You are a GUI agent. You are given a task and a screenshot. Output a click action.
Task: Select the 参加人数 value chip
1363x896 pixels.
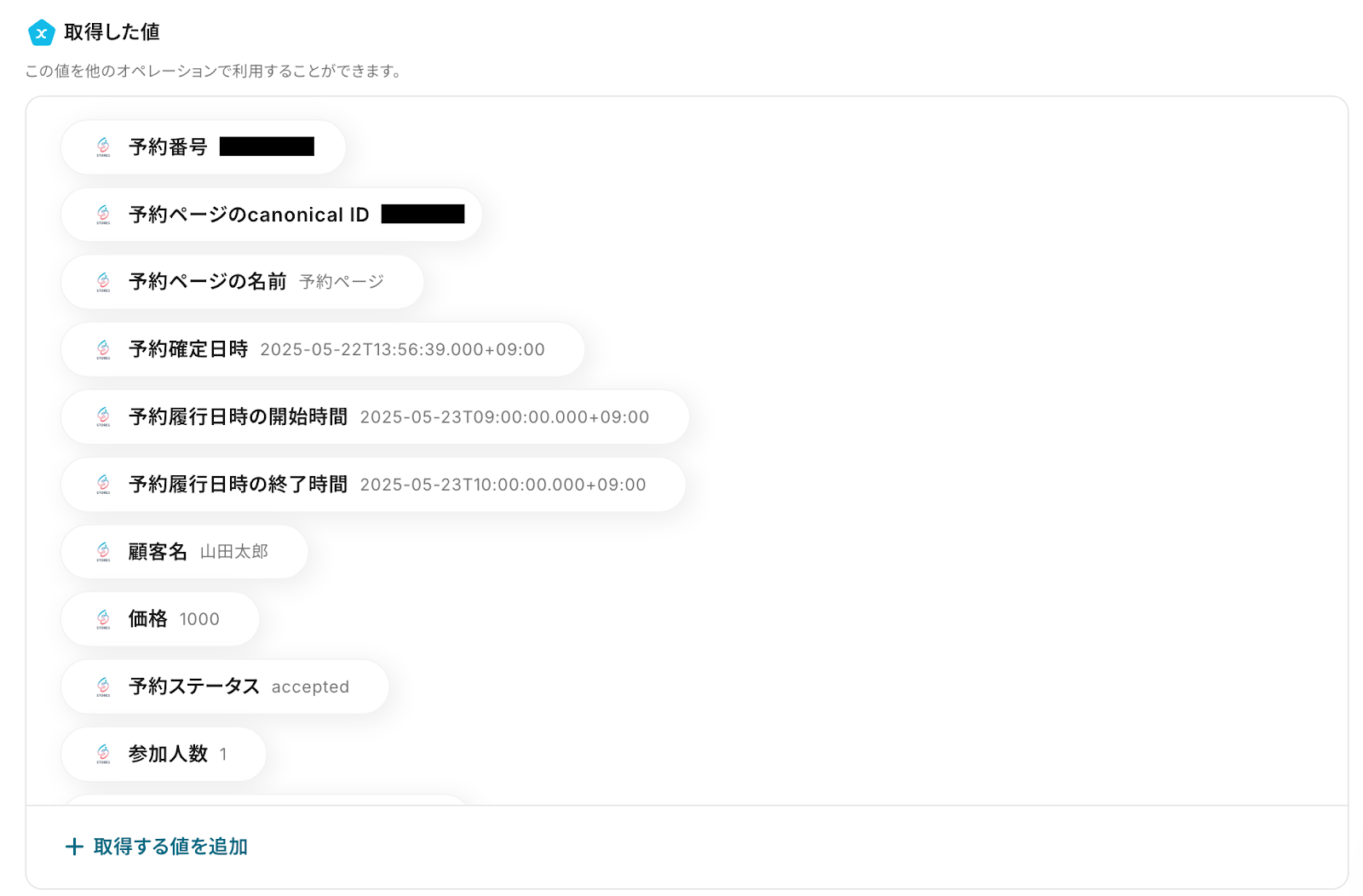(164, 754)
